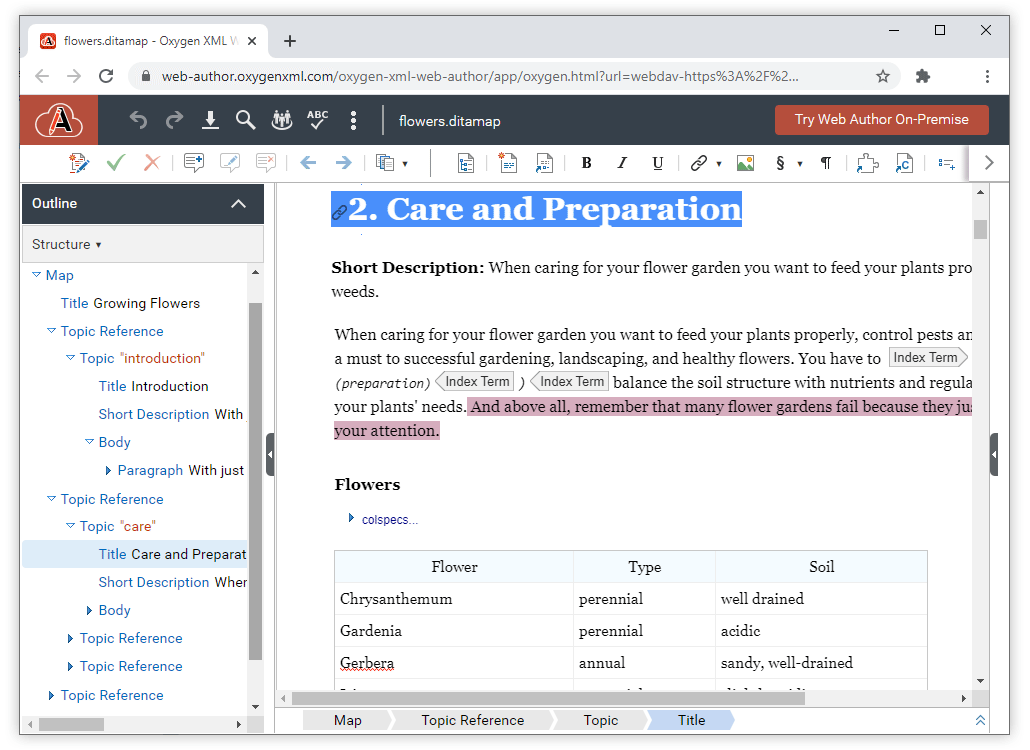The width and height of the screenshot is (1030, 750).
Task: Expand the Paragraph With just node
Action: pos(108,470)
